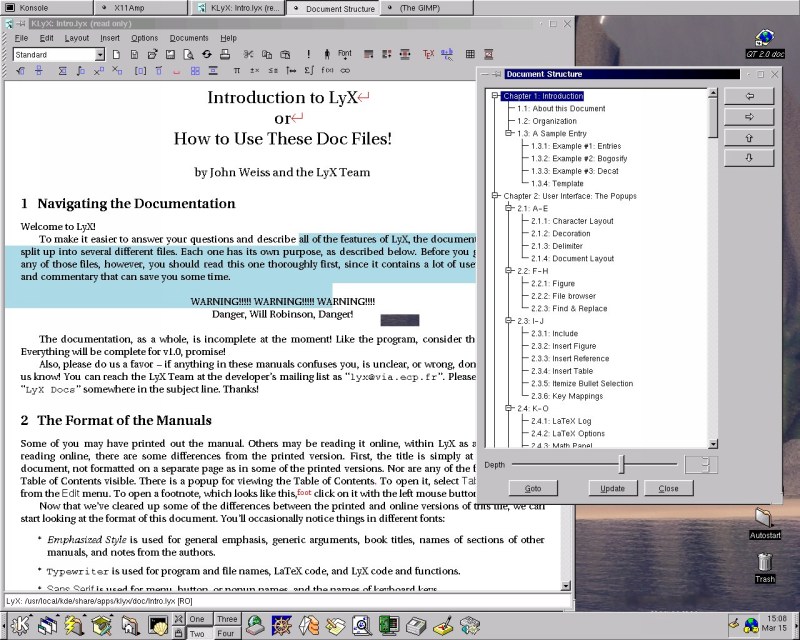The width and height of the screenshot is (800, 640).
Task: Click the Update/refresh arrows icon
Action: [x=207, y=54]
